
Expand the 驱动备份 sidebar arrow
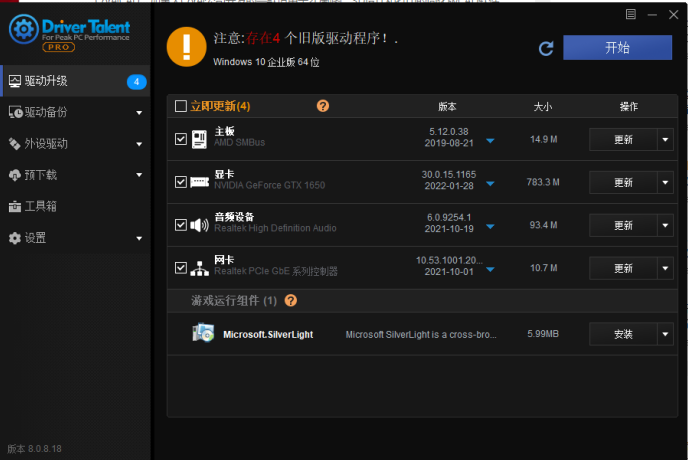click(139, 113)
